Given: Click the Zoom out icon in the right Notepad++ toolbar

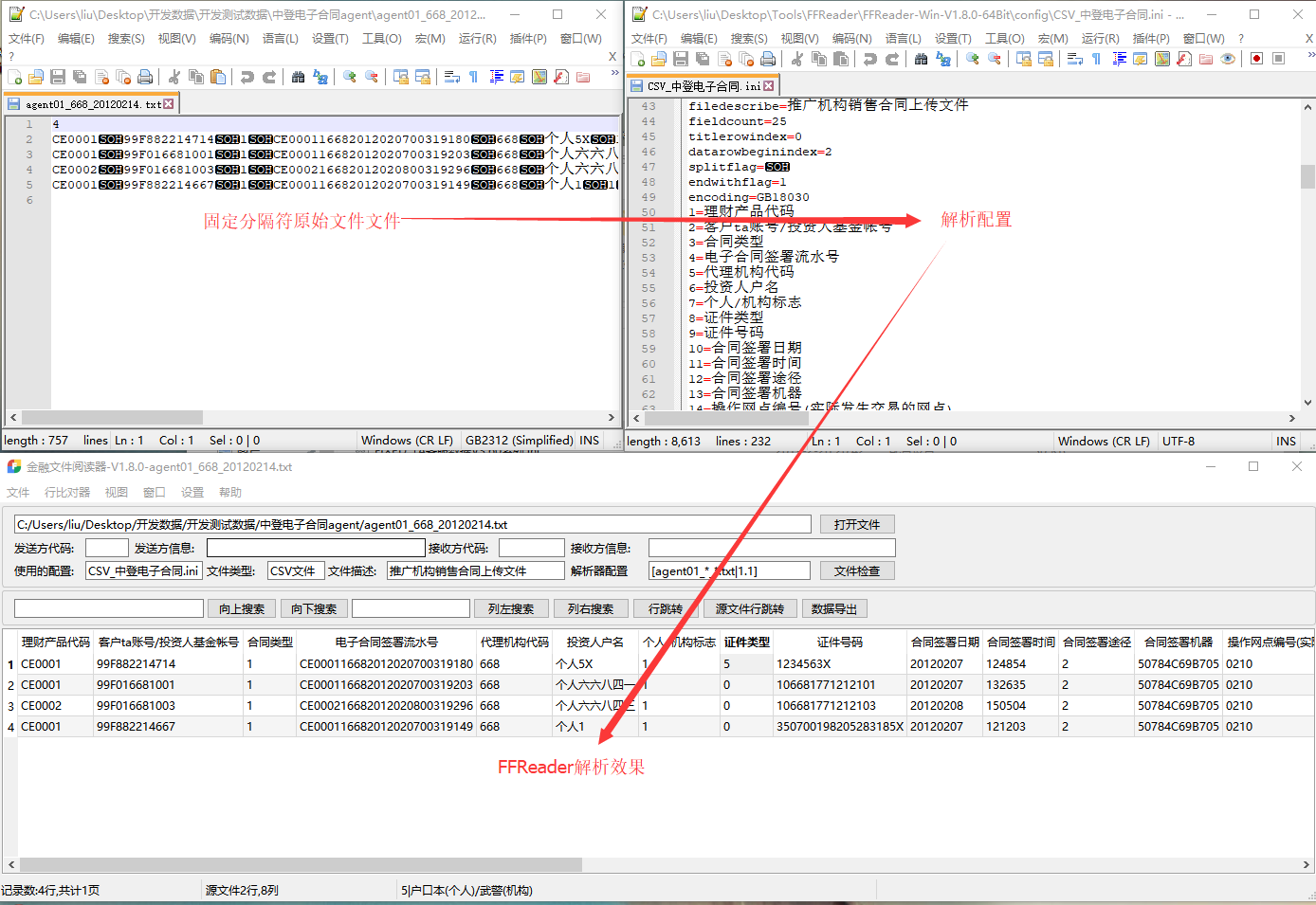Looking at the screenshot, I should click(x=995, y=59).
